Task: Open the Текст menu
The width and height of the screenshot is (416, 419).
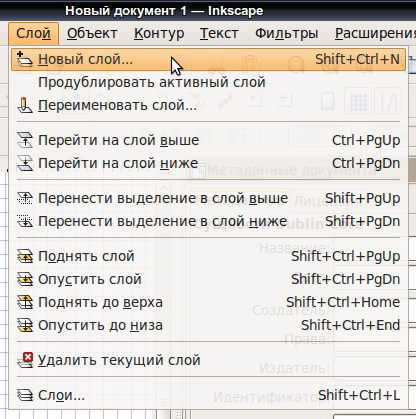Action: click(x=219, y=33)
